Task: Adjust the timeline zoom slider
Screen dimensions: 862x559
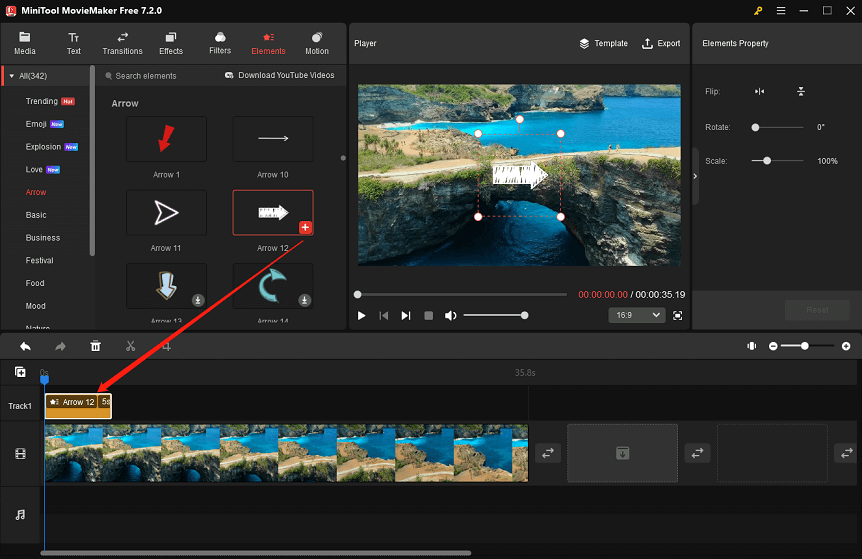Action: tap(807, 346)
